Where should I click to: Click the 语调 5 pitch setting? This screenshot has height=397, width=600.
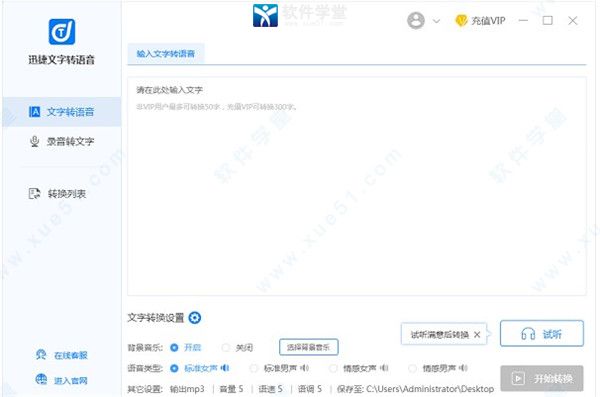click(310, 389)
